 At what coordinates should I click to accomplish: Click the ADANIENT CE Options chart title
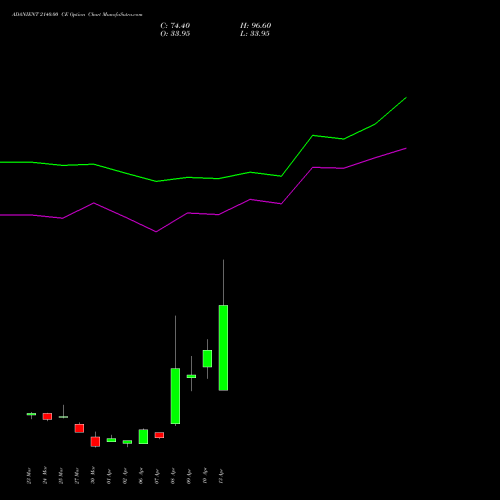pos(77,15)
